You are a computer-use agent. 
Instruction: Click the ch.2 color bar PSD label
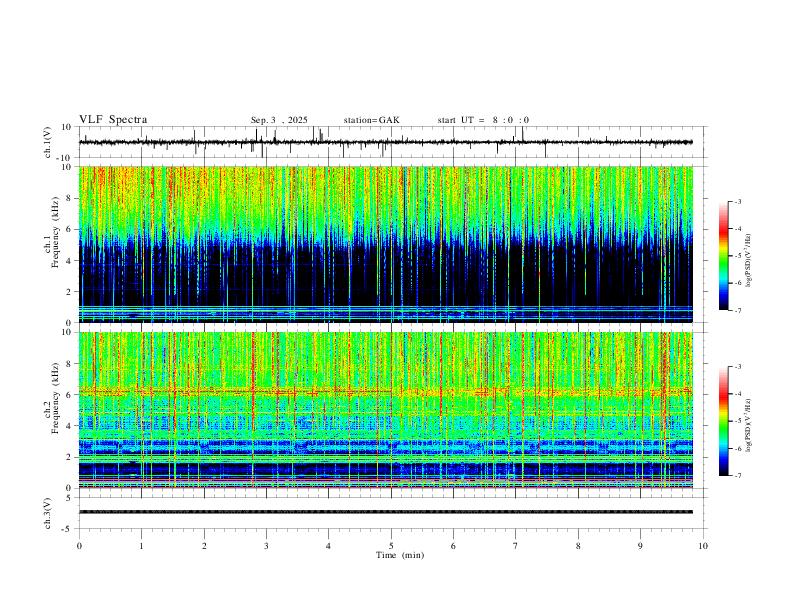click(748, 425)
